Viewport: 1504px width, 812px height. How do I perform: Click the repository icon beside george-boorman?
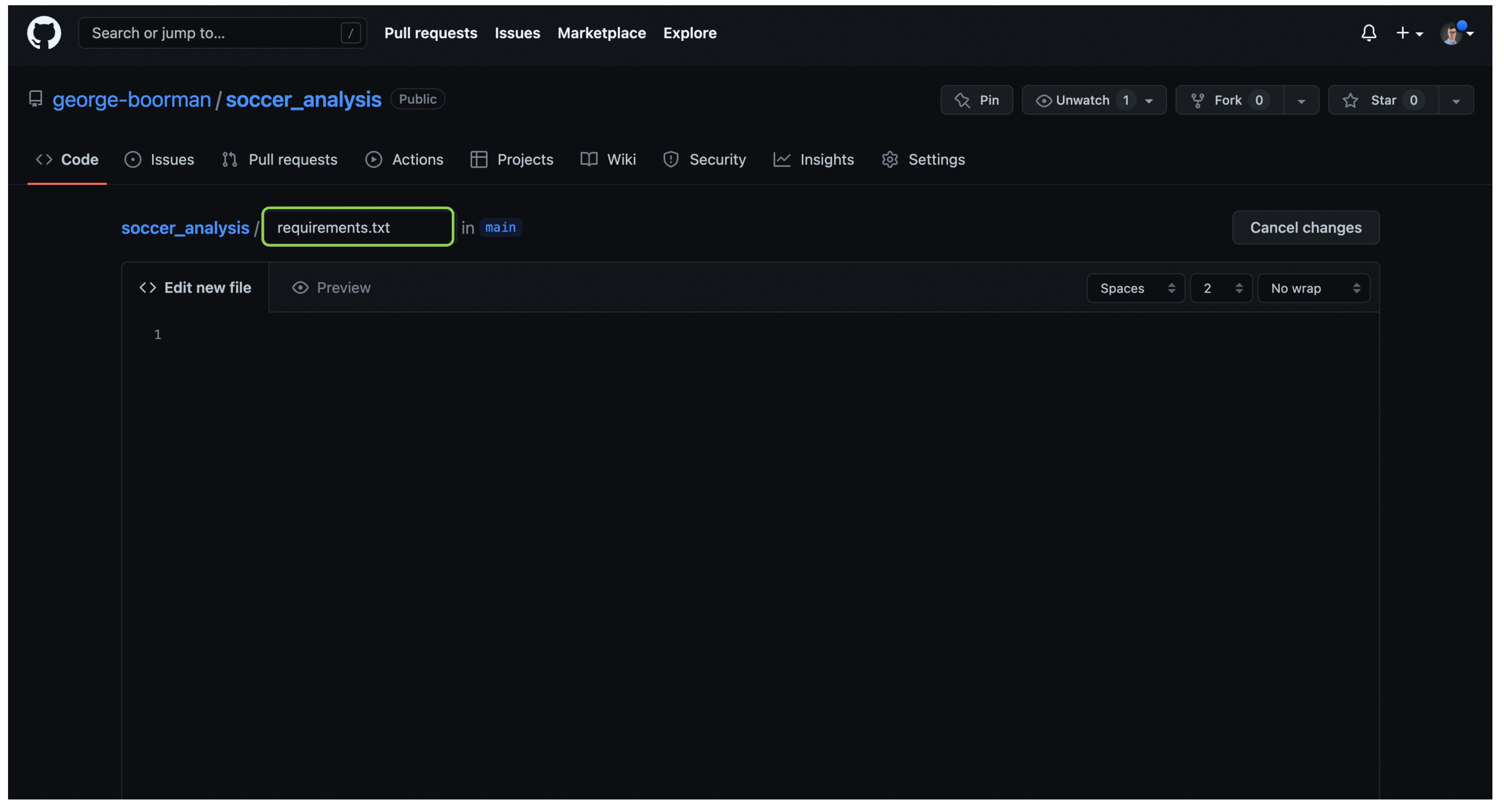click(x=36, y=99)
